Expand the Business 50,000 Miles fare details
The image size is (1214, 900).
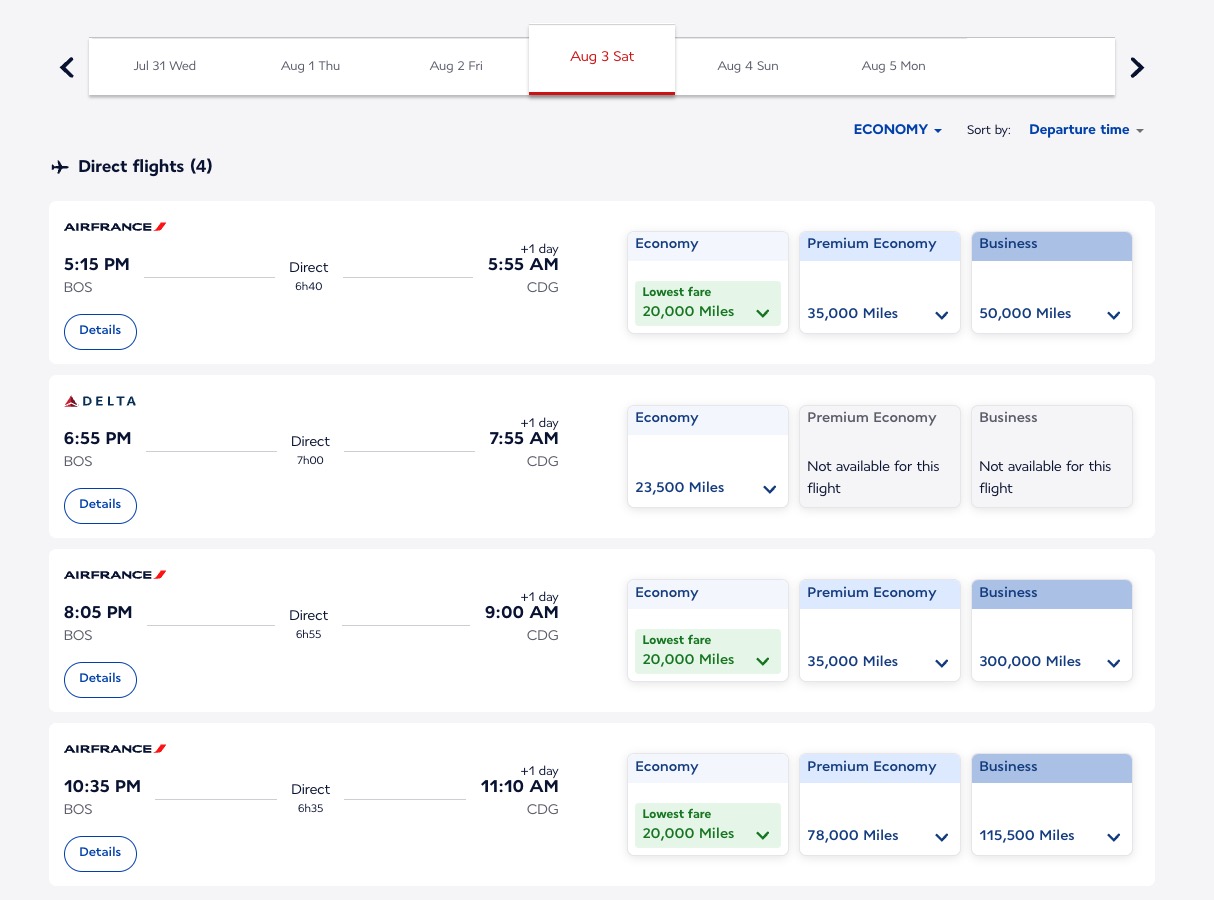[x=1113, y=314]
